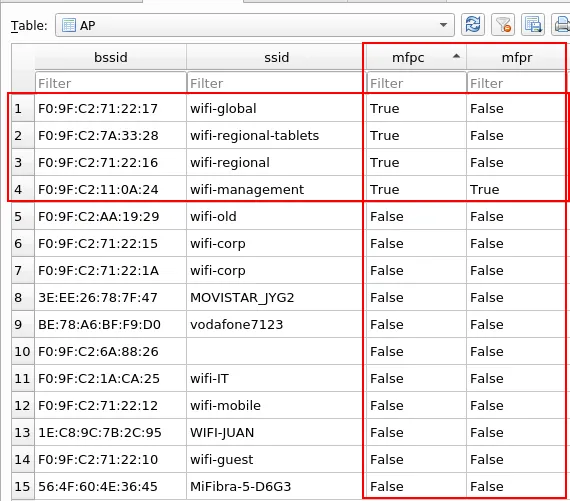Click the mfpc Filter input field
The width and height of the screenshot is (570, 501).
click(416, 83)
